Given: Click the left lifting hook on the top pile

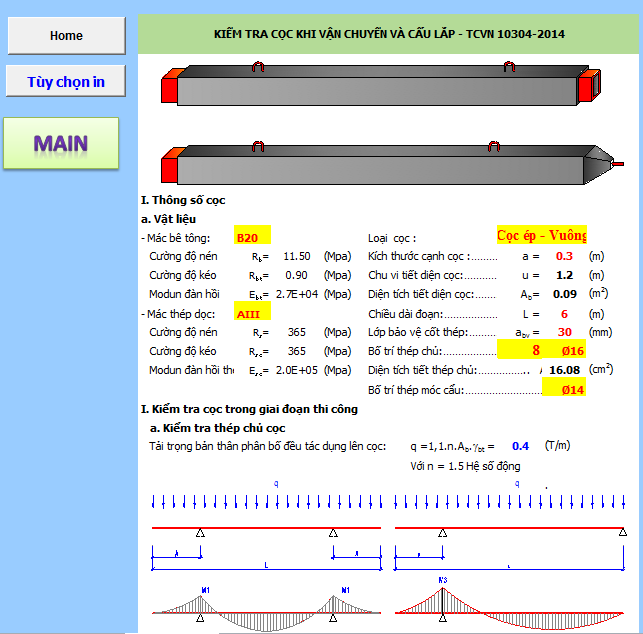Looking at the screenshot, I should [x=258, y=67].
